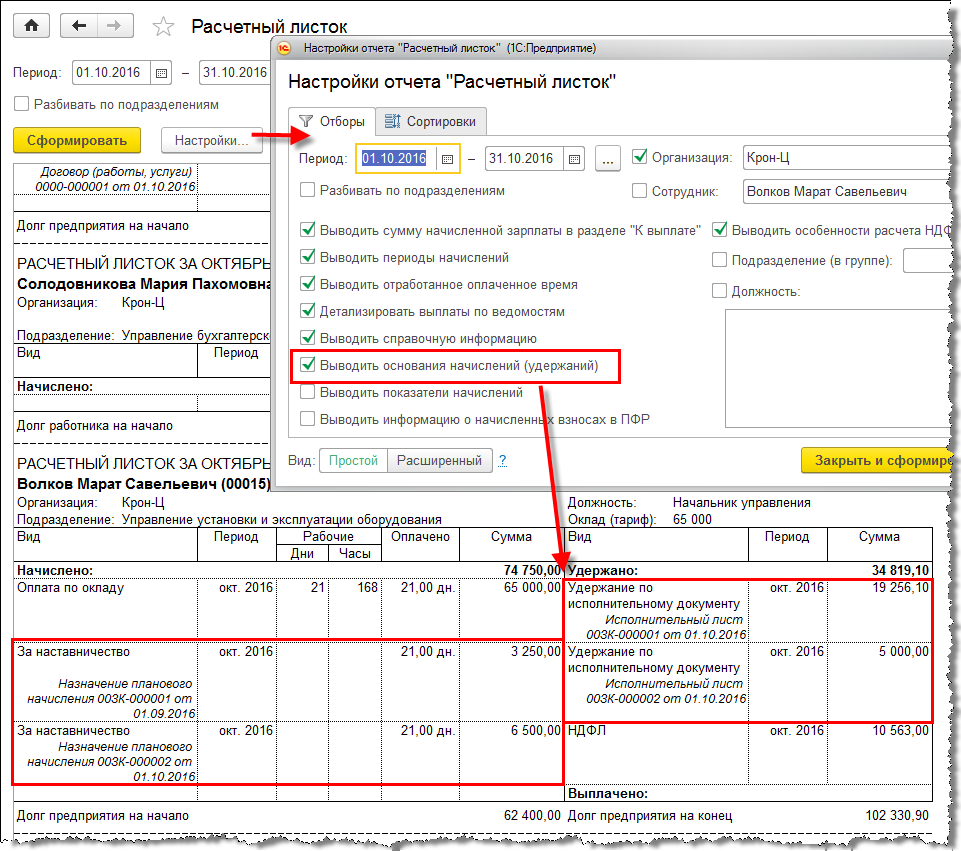The width and height of the screenshot is (961, 851).
Task: Select Исполнительный лист 003К-000001 от 01.10.2016
Action: coord(666,627)
